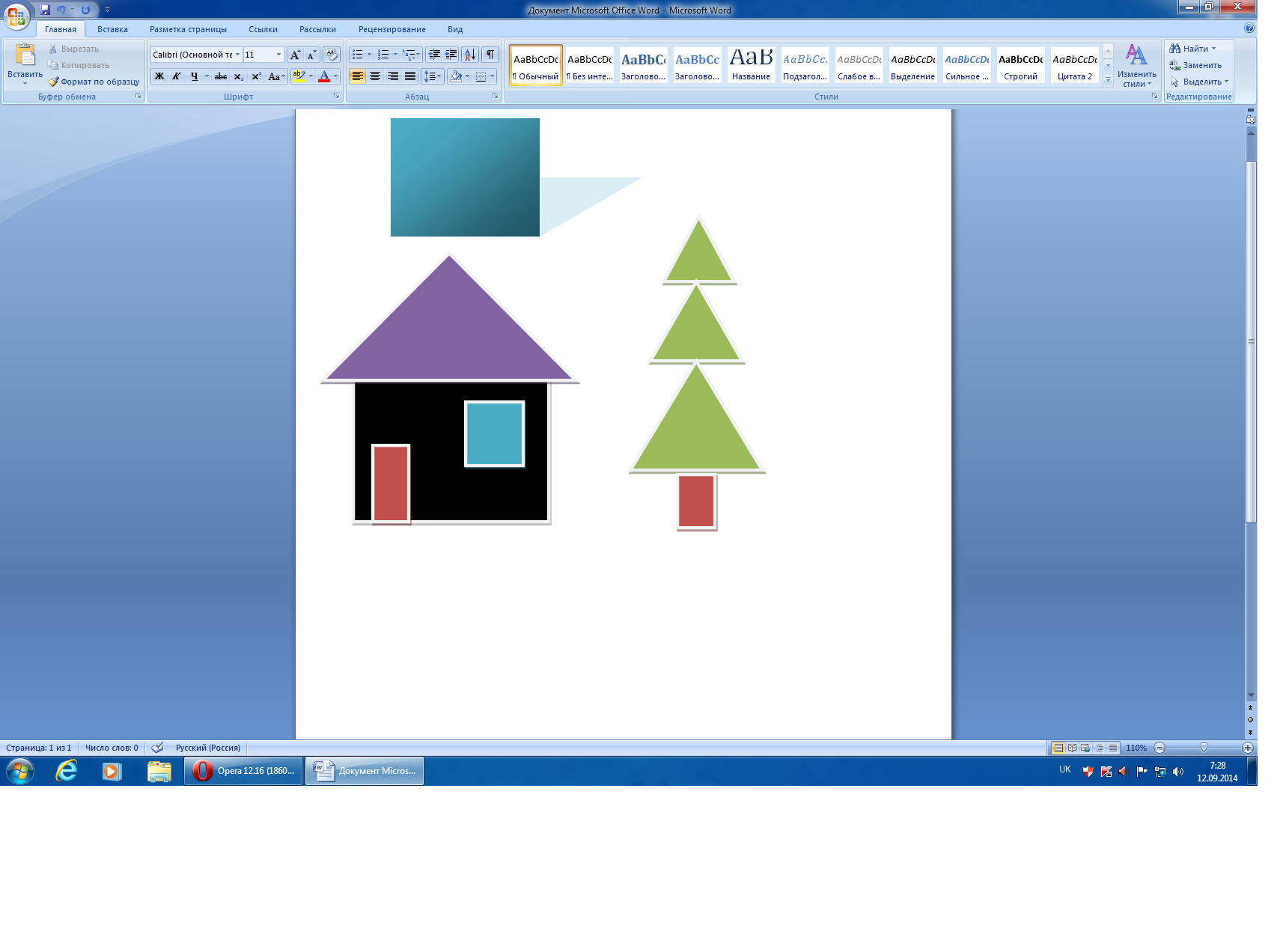Viewport: 1286px width, 952px height.
Task: Adjust the zoom slider handle
Action: coord(1204,748)
